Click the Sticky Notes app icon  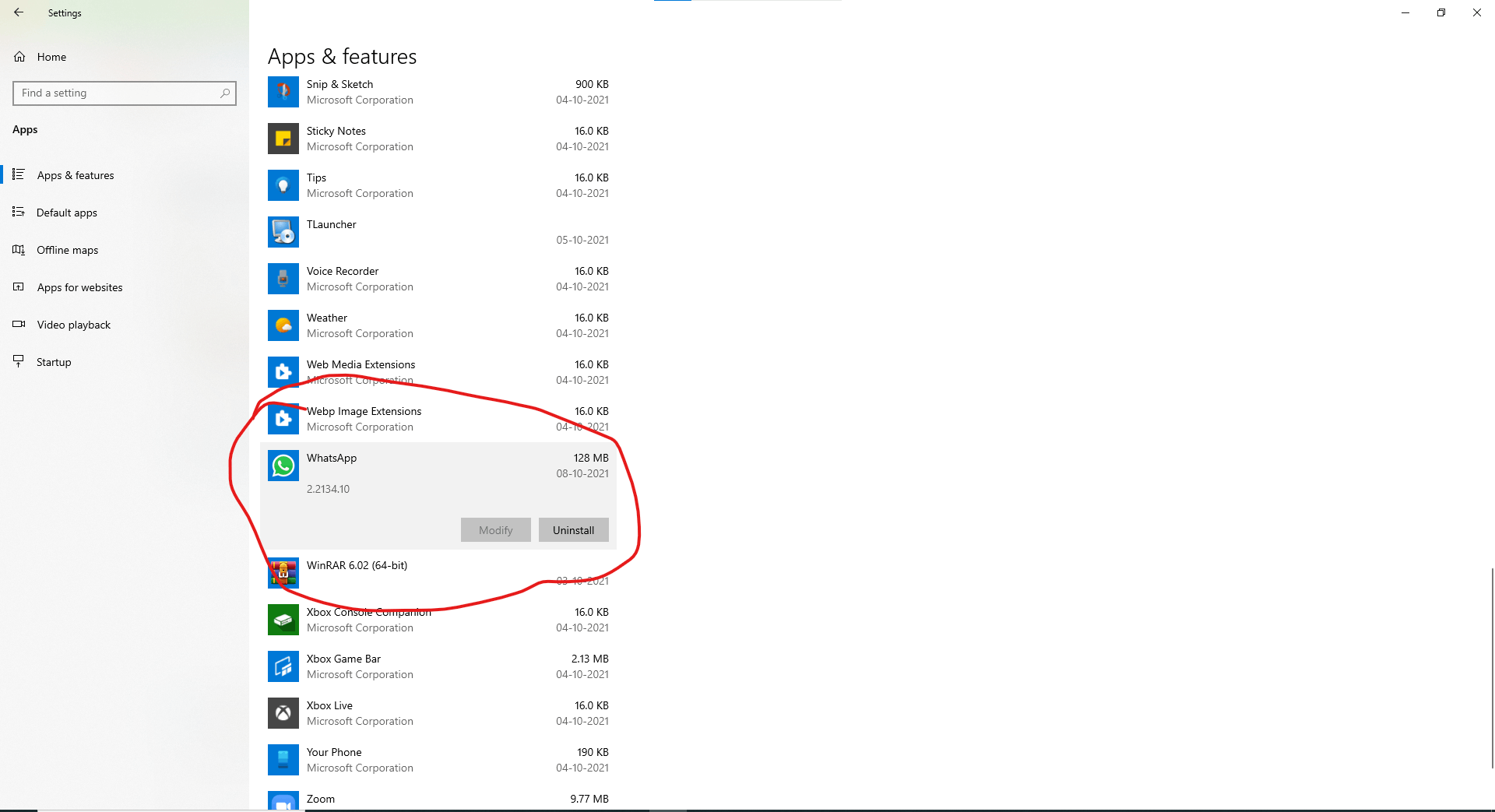pos(283,139)
